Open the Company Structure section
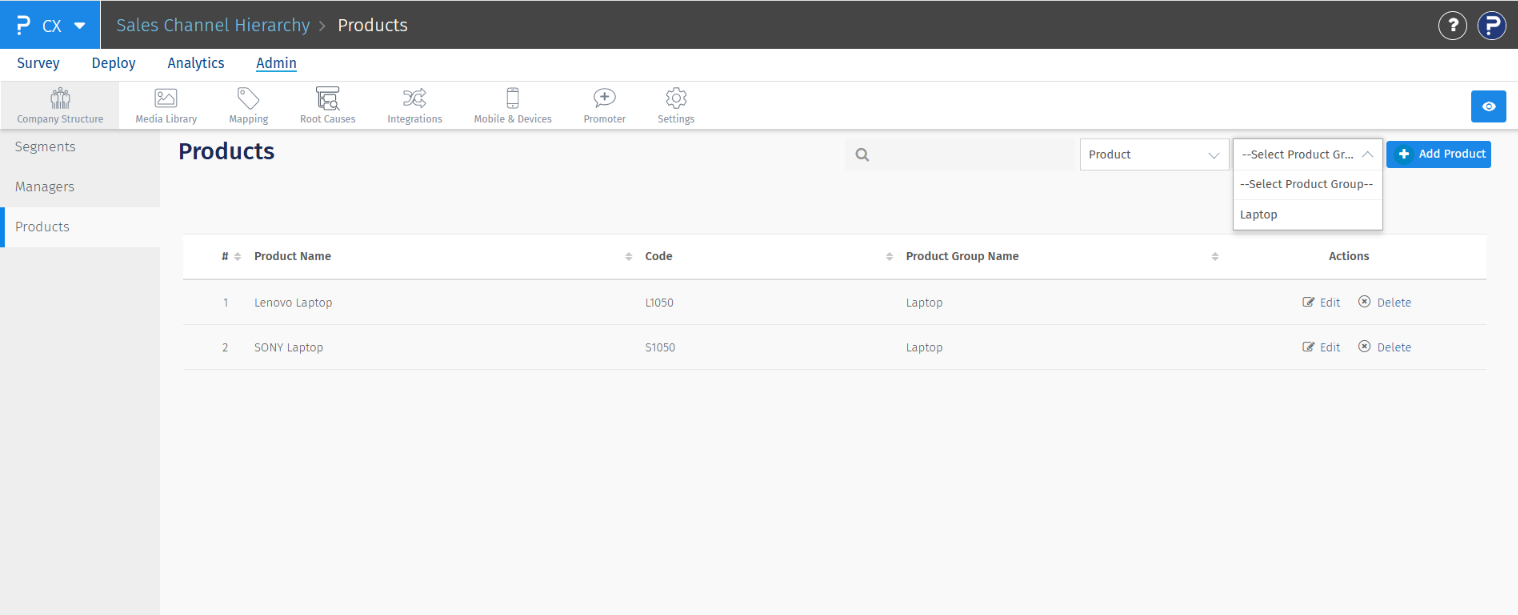The image size is (1518, 615). tap(60, 105)
